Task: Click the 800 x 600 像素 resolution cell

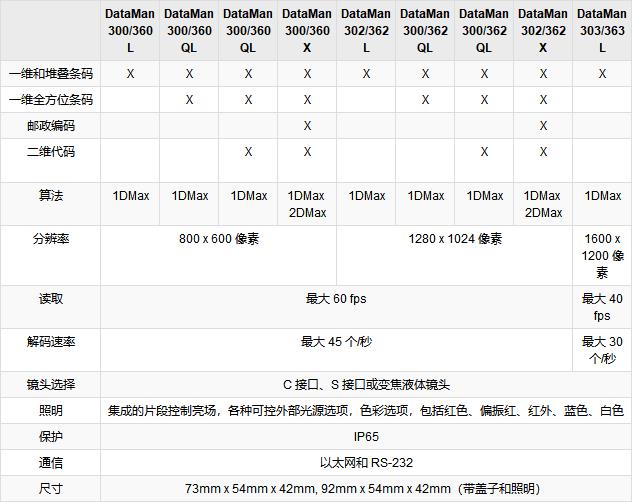Action: click(x=219, y=240)
